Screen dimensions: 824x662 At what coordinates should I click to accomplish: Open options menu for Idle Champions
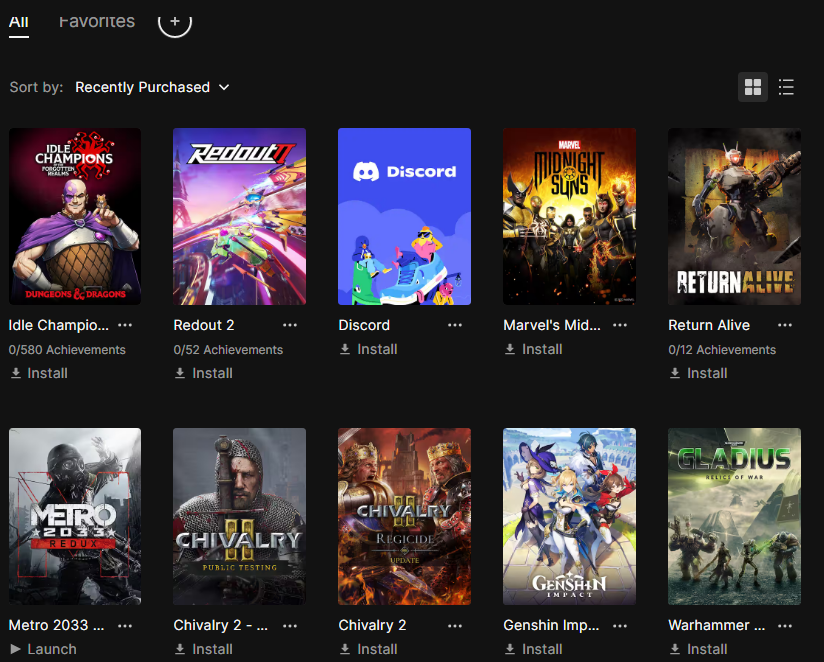(125, 325)
